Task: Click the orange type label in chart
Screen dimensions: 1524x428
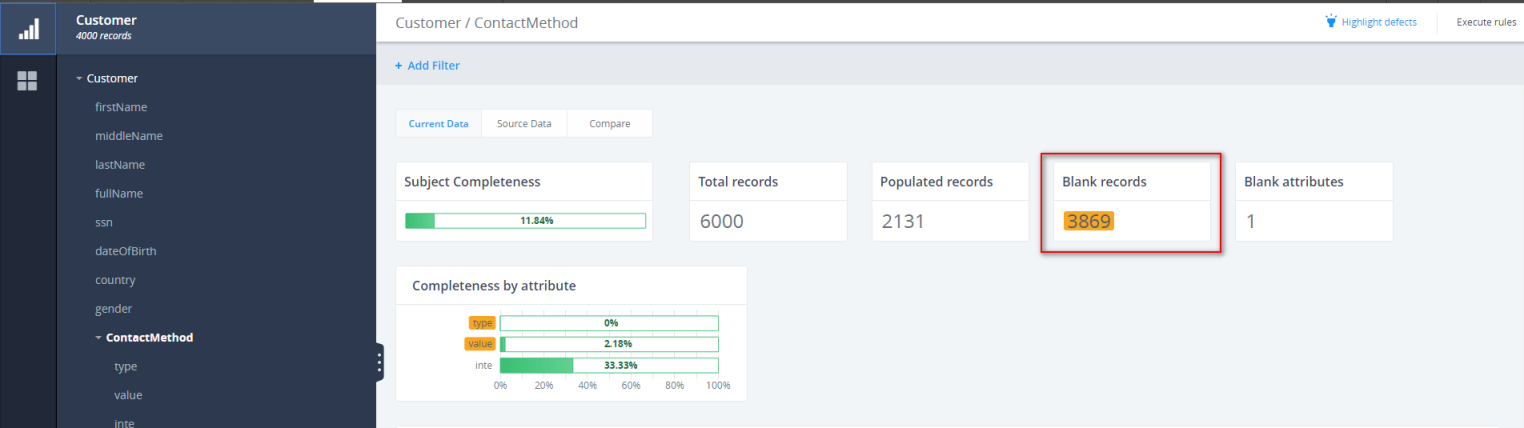Action: click(482, 323)
